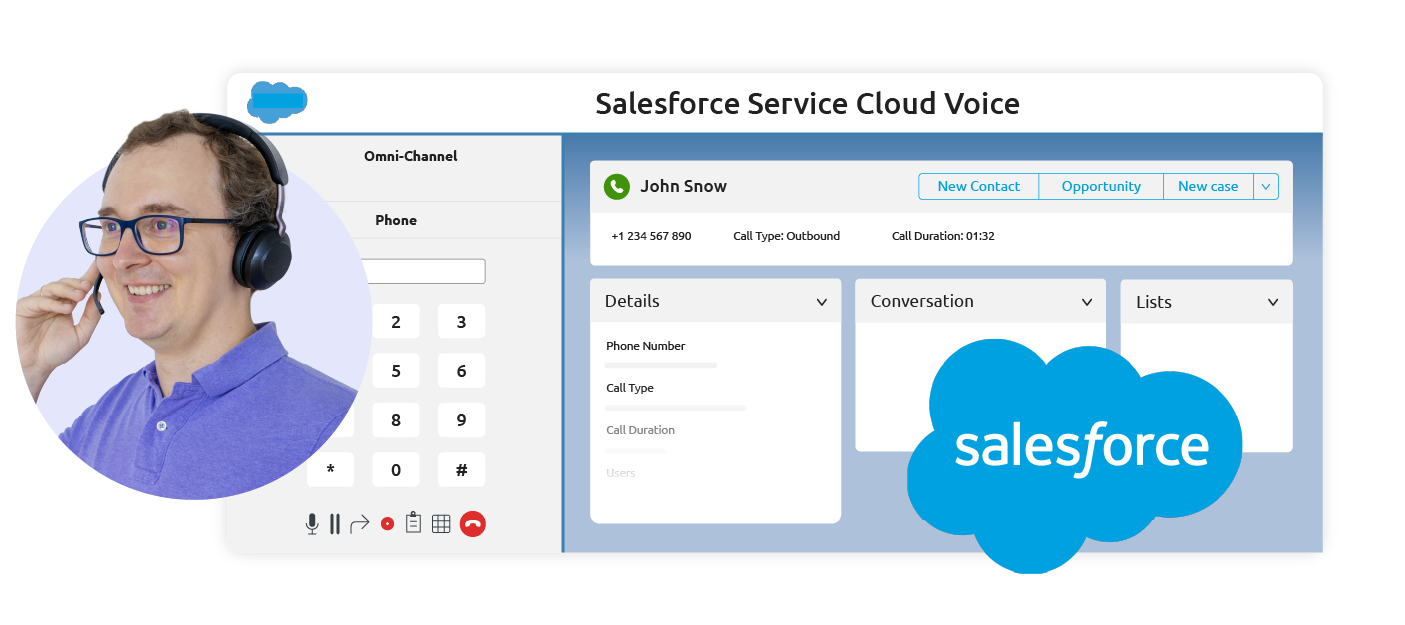
Task: Click the New case button
Action: click(1207, 186)
